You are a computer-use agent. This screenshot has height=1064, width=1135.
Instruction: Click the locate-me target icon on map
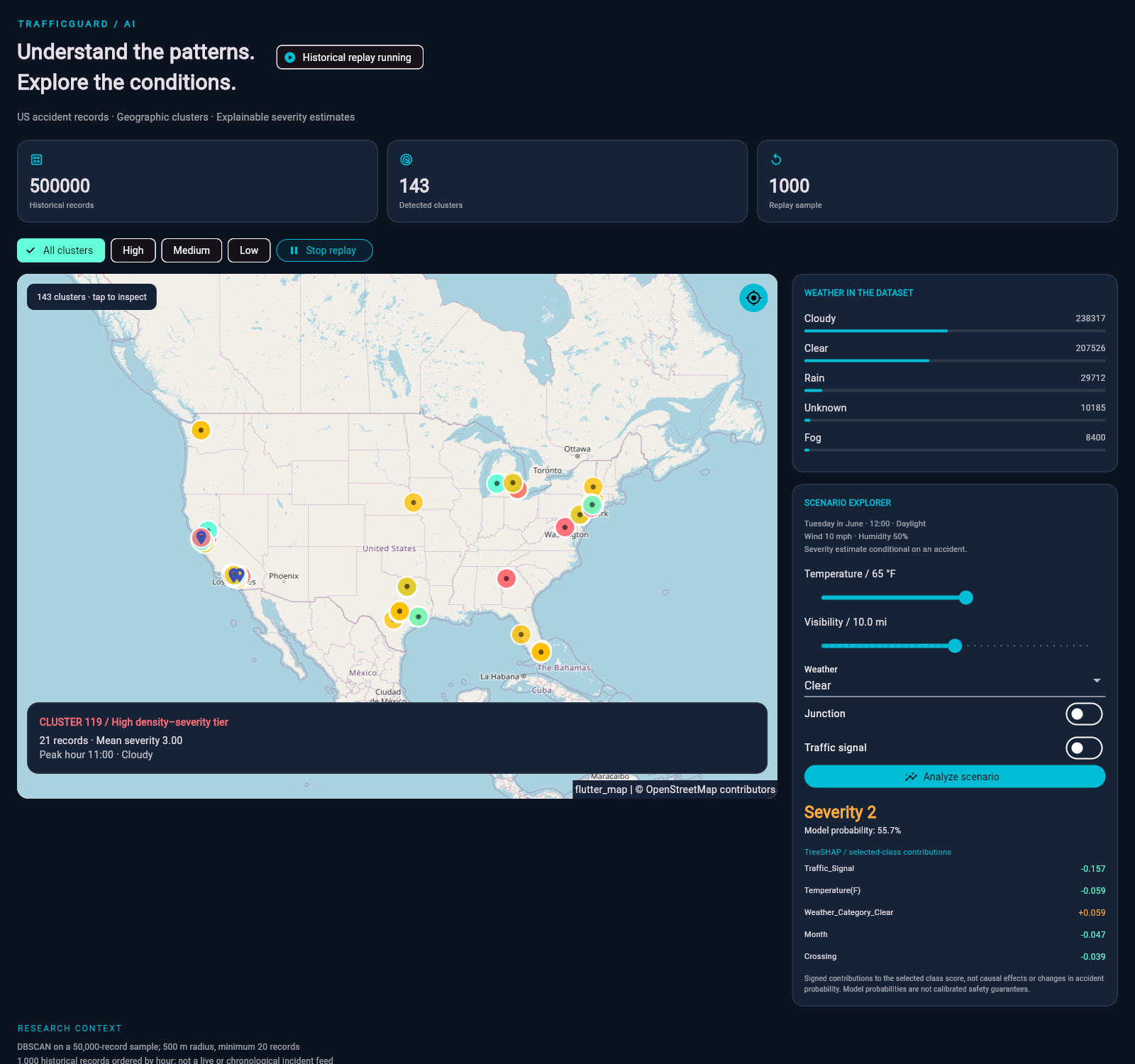(753, 298)
